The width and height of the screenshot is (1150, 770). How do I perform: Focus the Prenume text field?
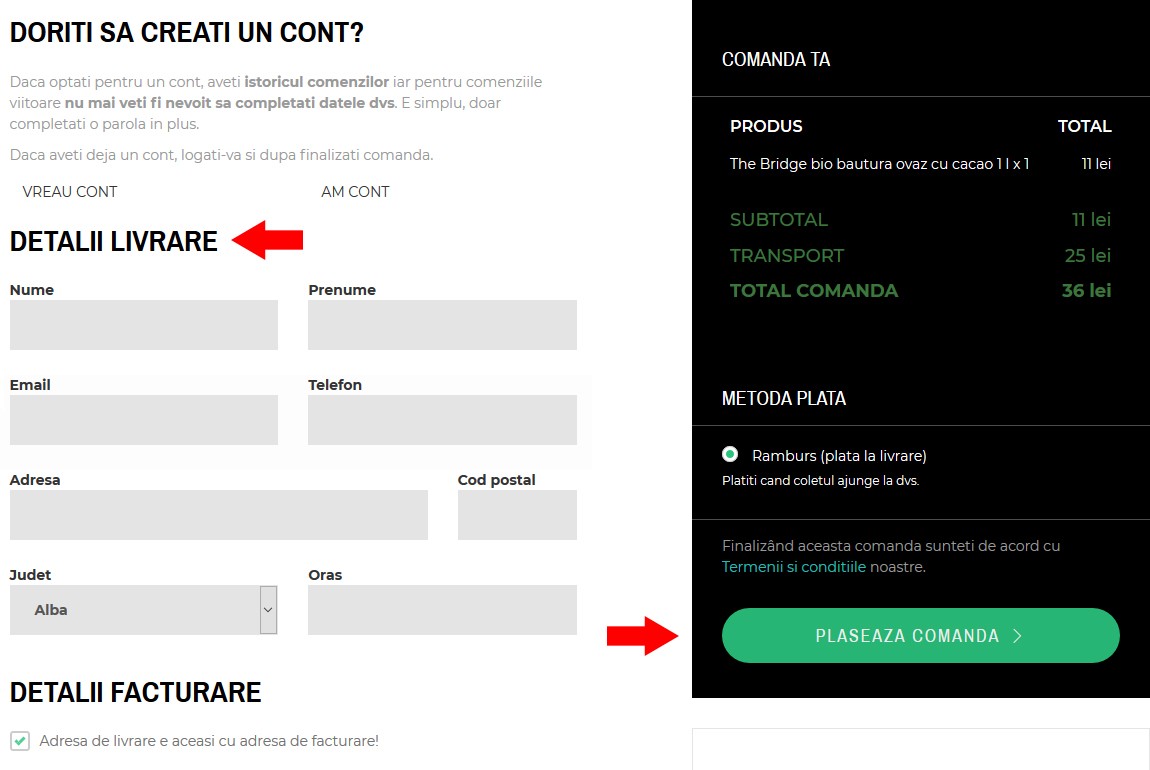[x=442, y=325]
